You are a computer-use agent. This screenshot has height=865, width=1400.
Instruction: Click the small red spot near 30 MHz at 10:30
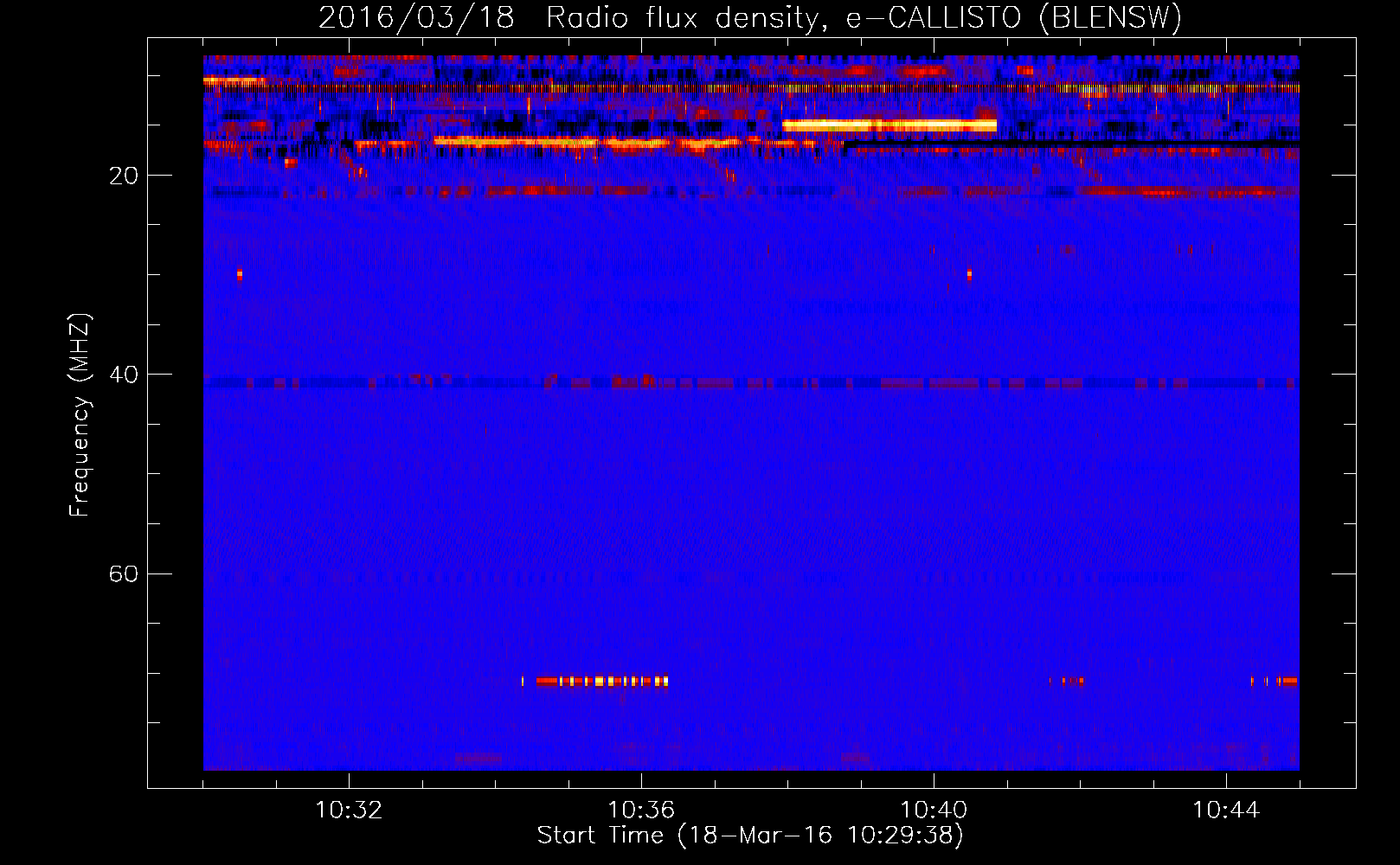tap(240, 275)
